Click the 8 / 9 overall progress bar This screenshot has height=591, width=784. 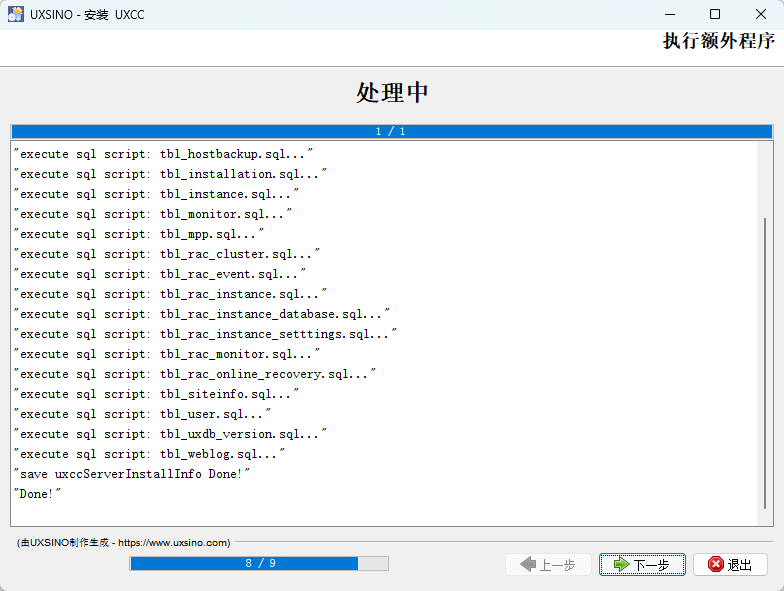tap(259, 563)
